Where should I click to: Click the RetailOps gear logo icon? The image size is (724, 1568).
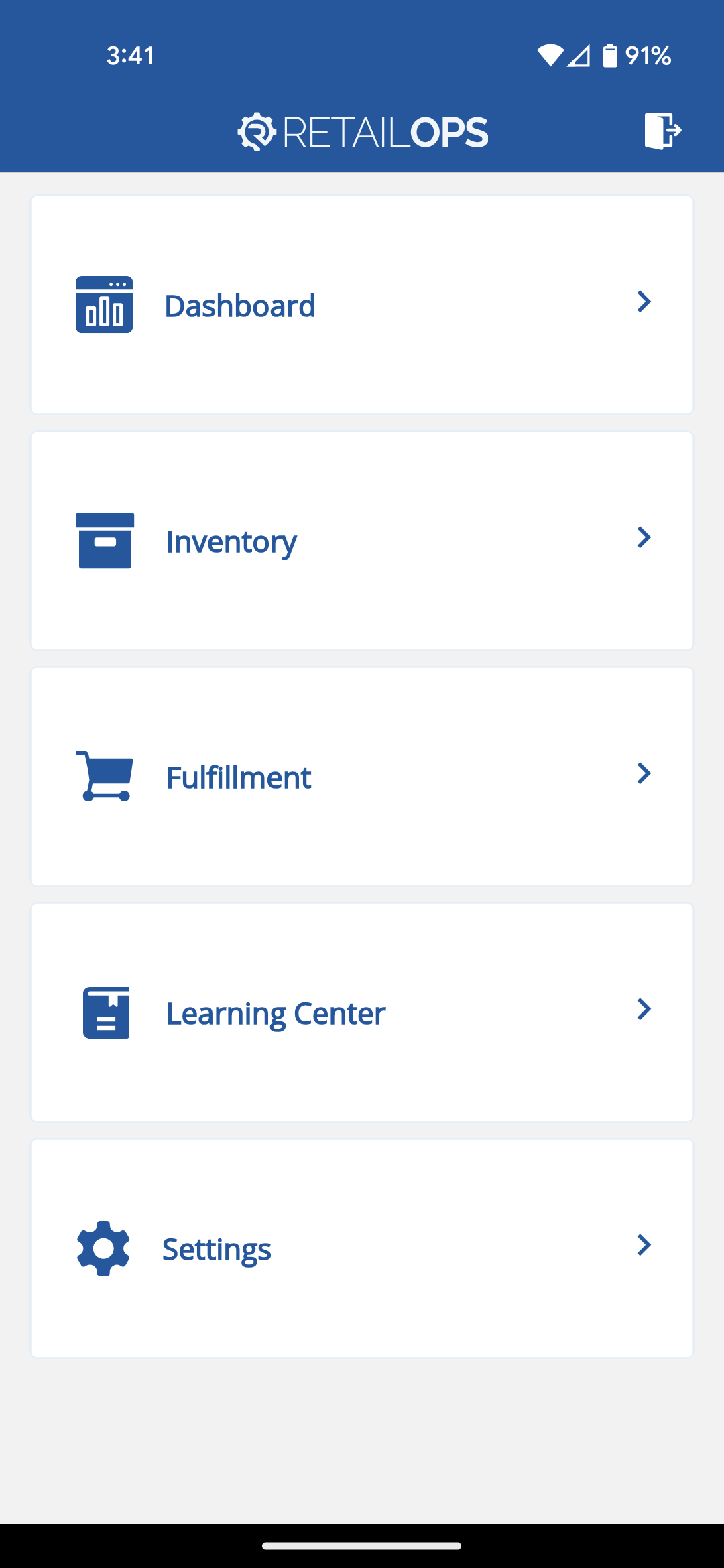tap(257, 132)
